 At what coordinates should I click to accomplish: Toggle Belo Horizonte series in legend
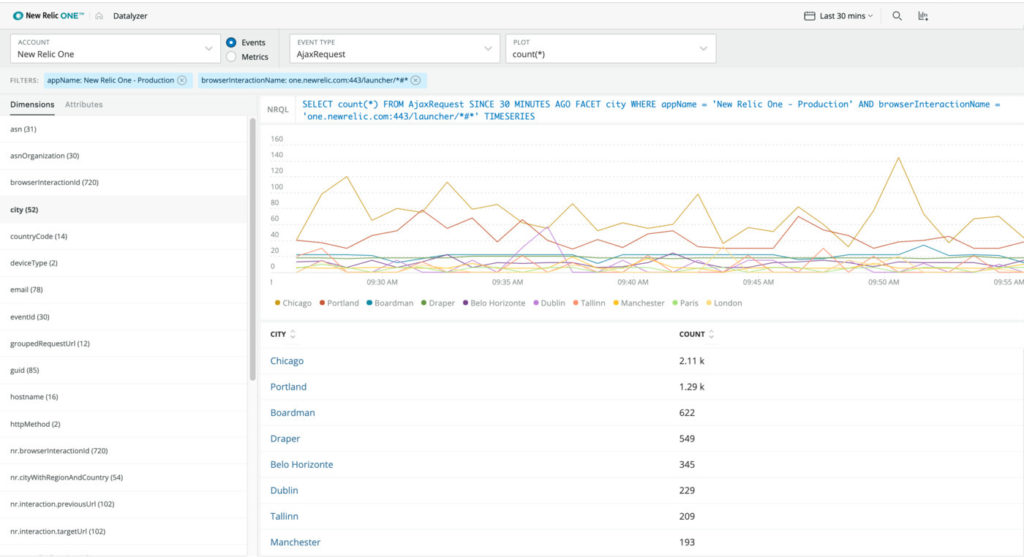[494, 303]
